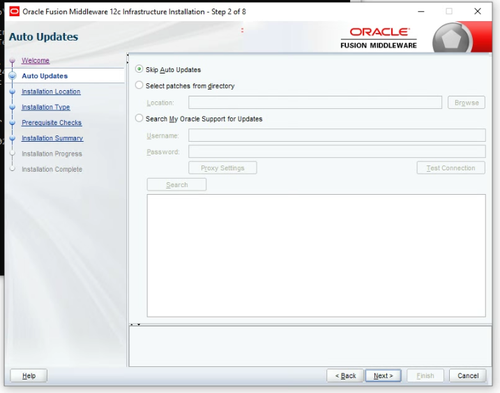500x393 pixels.
Task: Click the Finish button
Action: (425, 376)
